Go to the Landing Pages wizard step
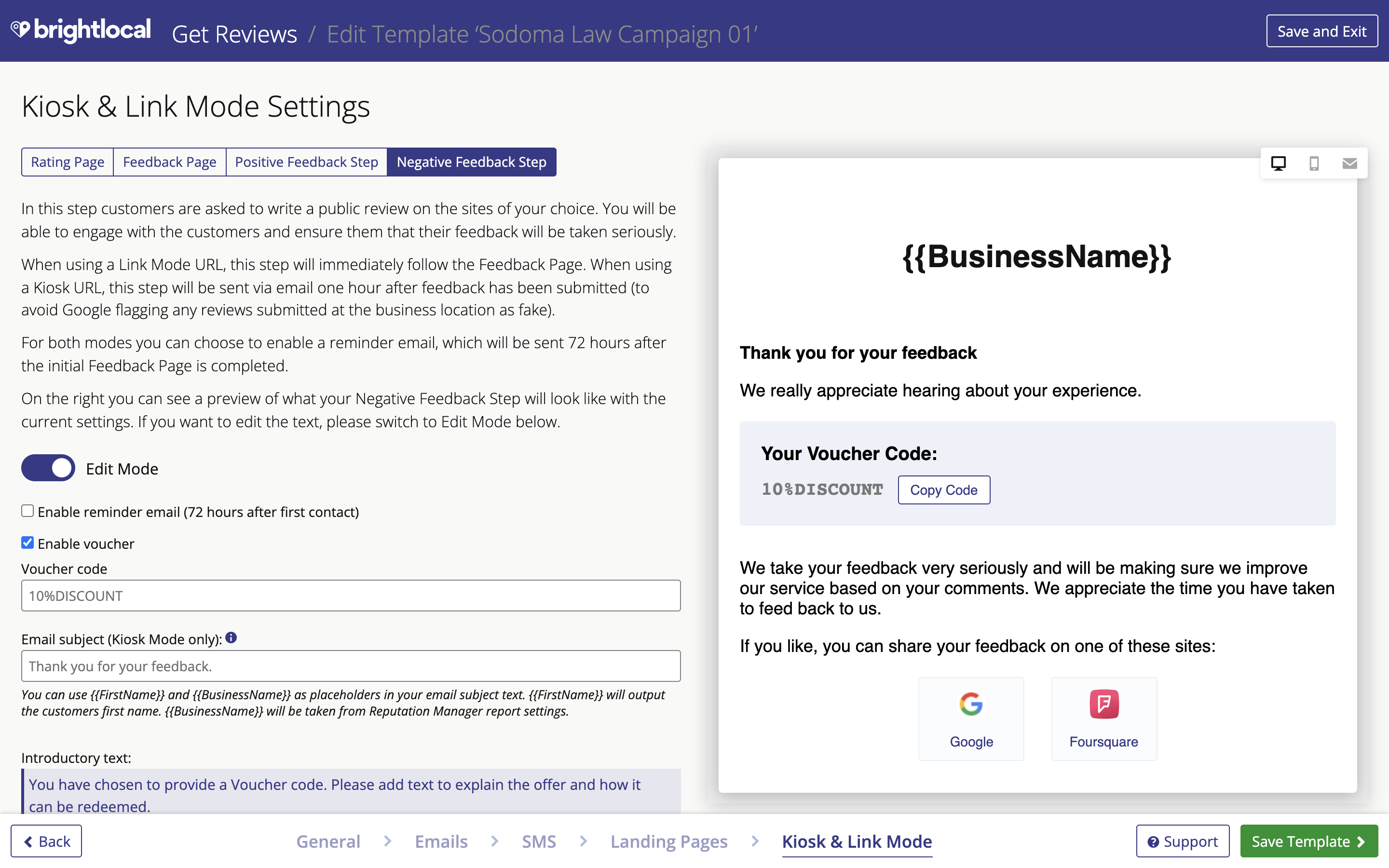This screenshot has height=868, width=1389. (x=668, y=841)
